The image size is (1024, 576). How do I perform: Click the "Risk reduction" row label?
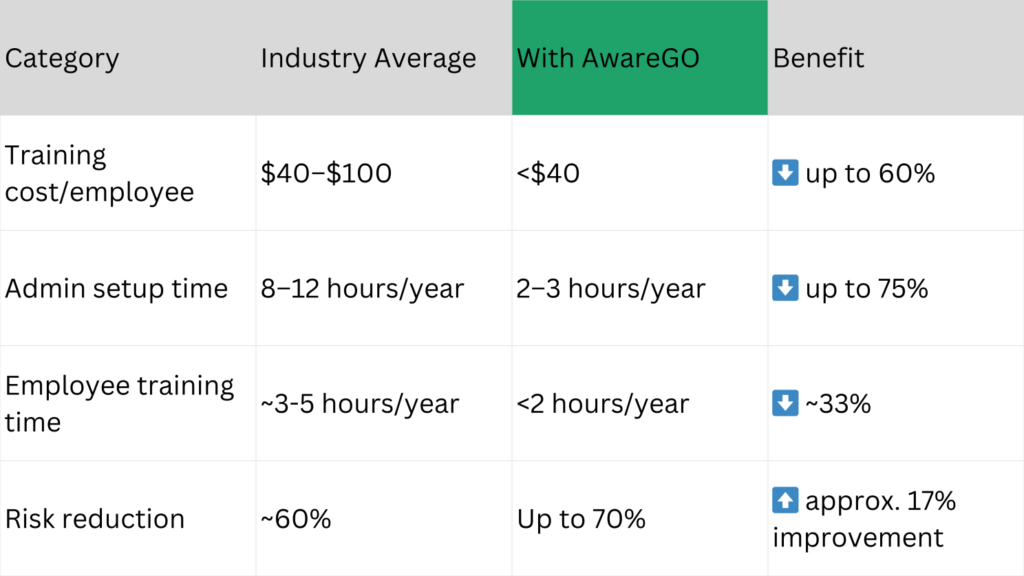pyautogui.click(x=95, y=519)
